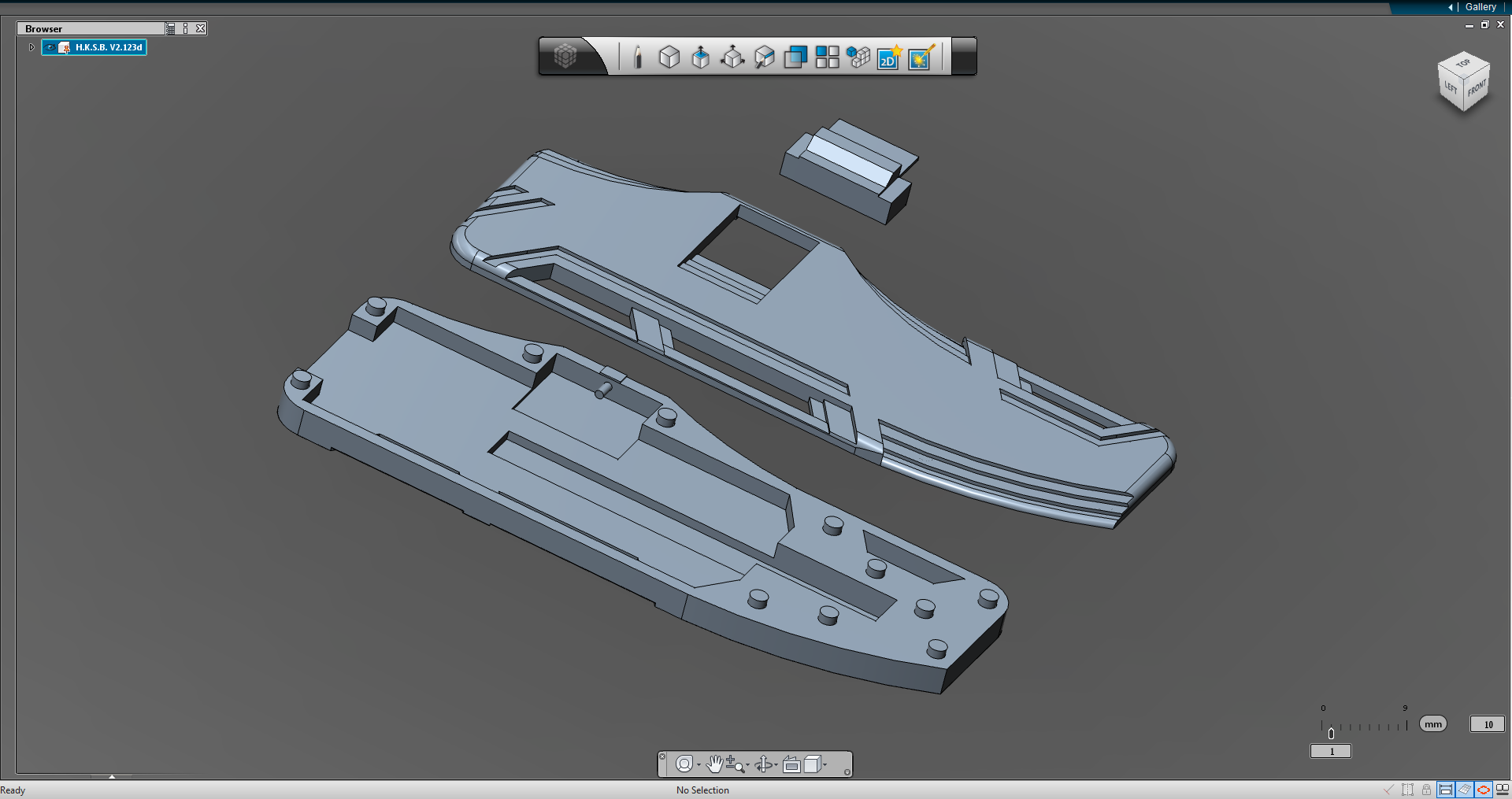
Task: Open the Primitives cube tool
Action: click(669, 57)
